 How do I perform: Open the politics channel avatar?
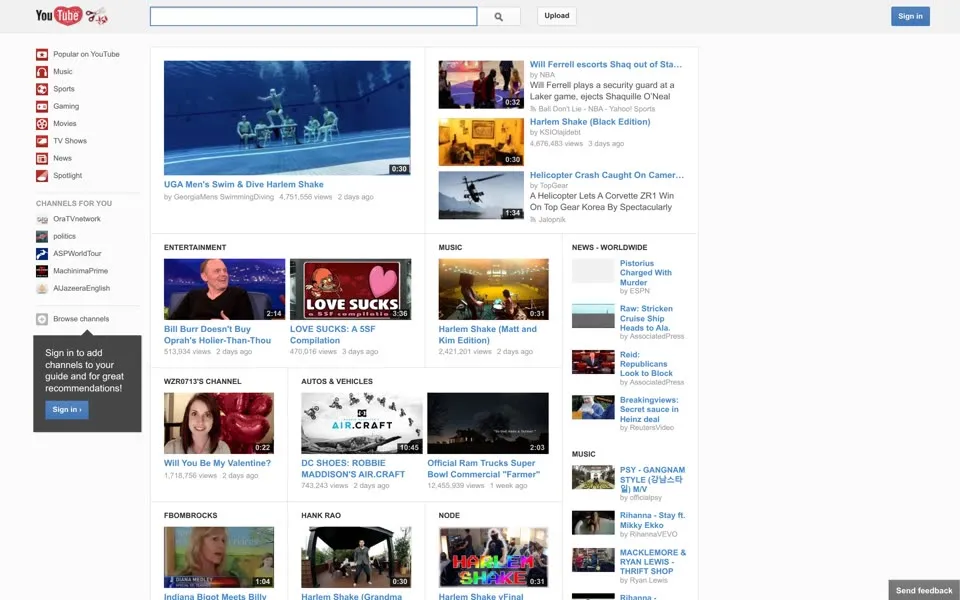[42, 236]
